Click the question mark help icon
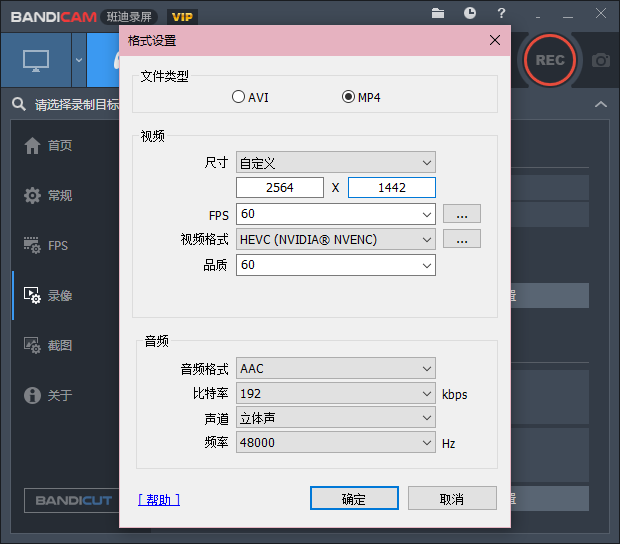Screen dimensions: 620x544 coord(501,13)
